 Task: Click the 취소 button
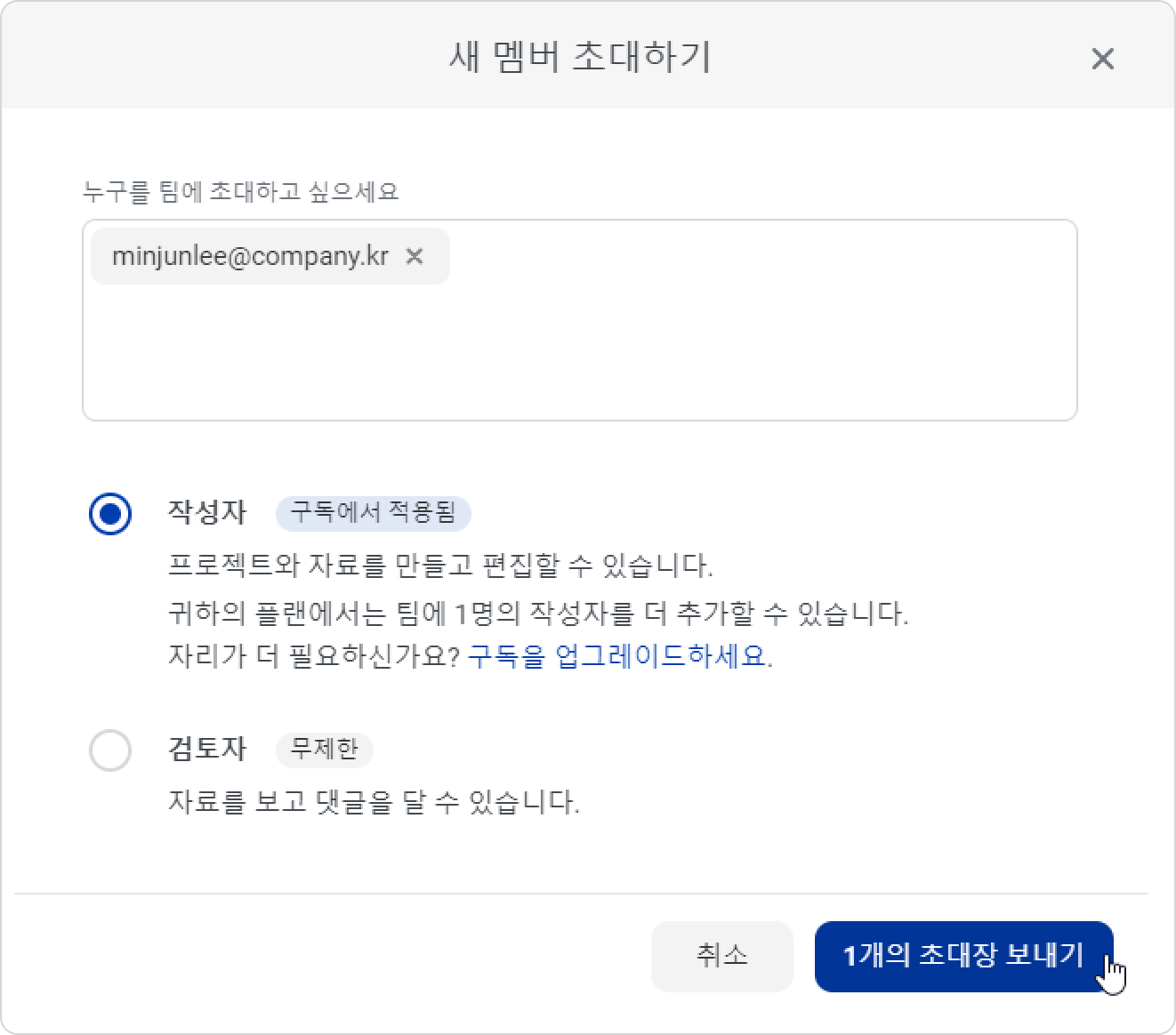[721, 956]
